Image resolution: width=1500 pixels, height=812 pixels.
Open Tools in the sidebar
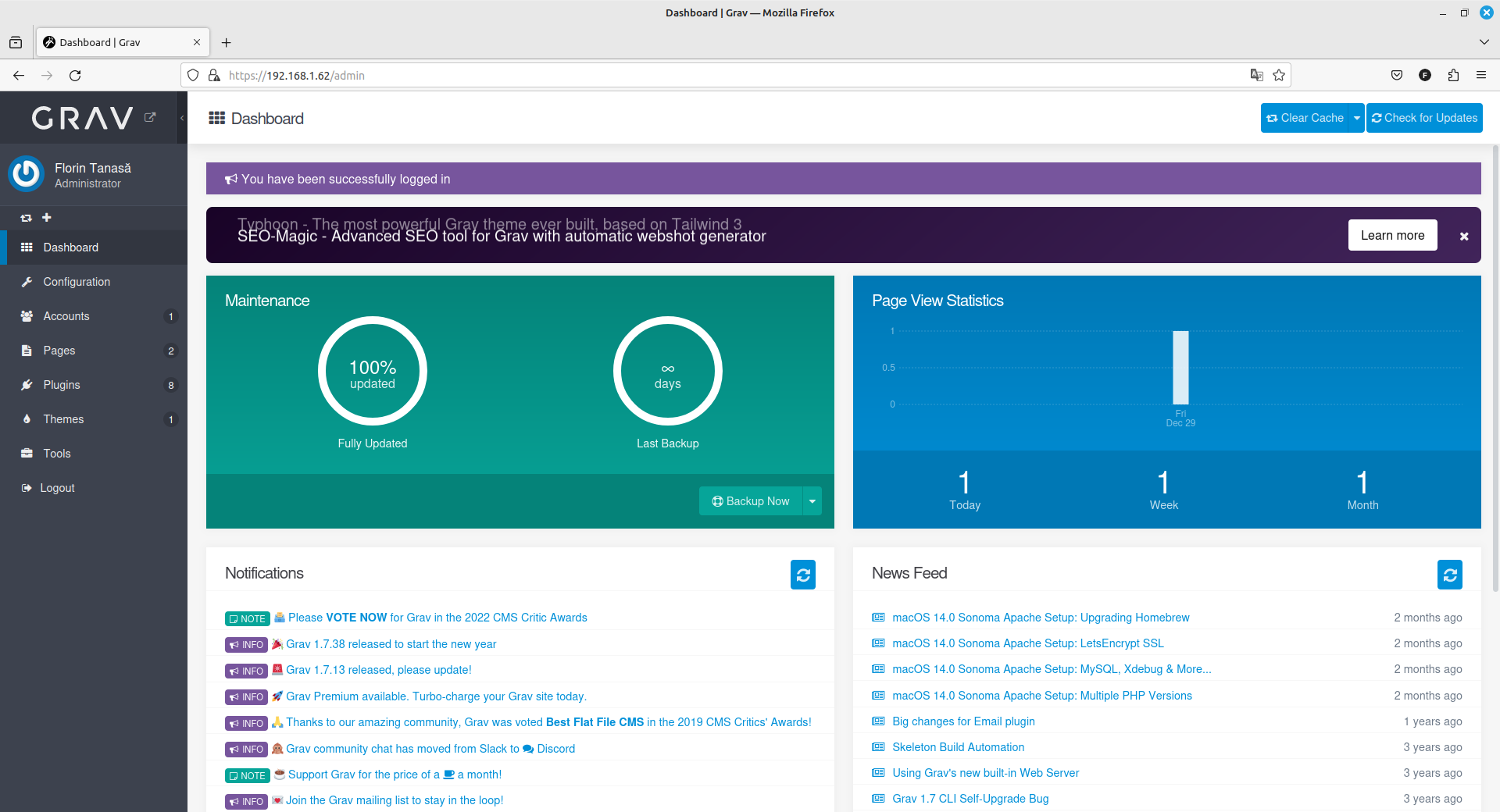pos(94,454)
